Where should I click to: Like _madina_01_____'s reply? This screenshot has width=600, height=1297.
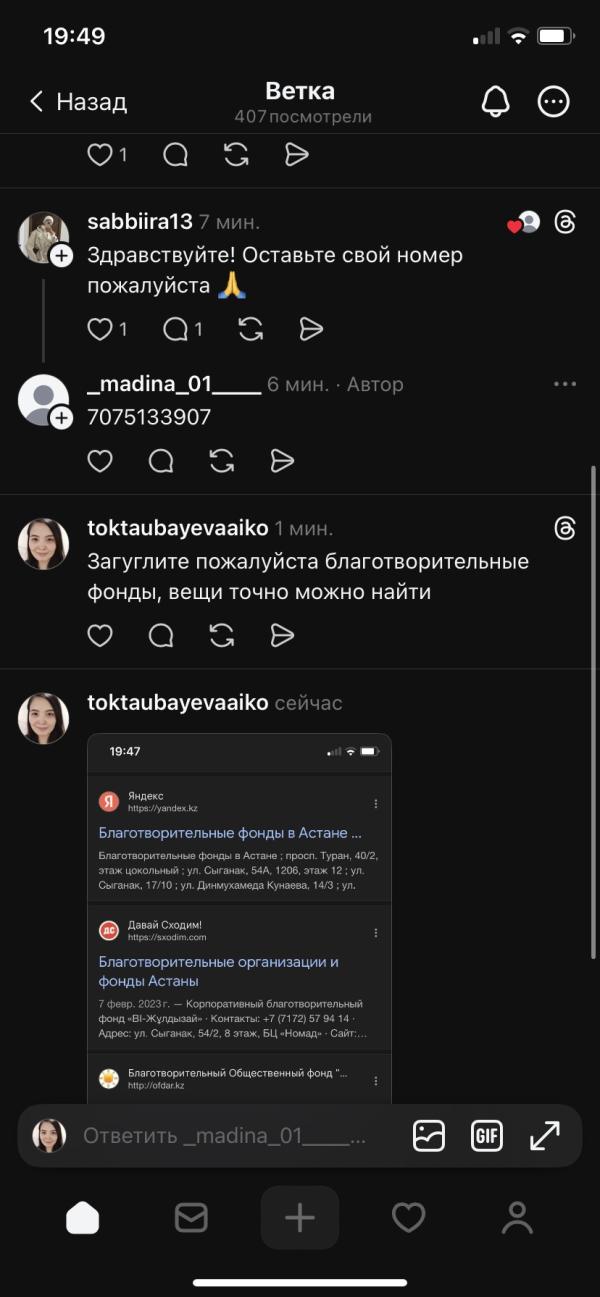100,460
